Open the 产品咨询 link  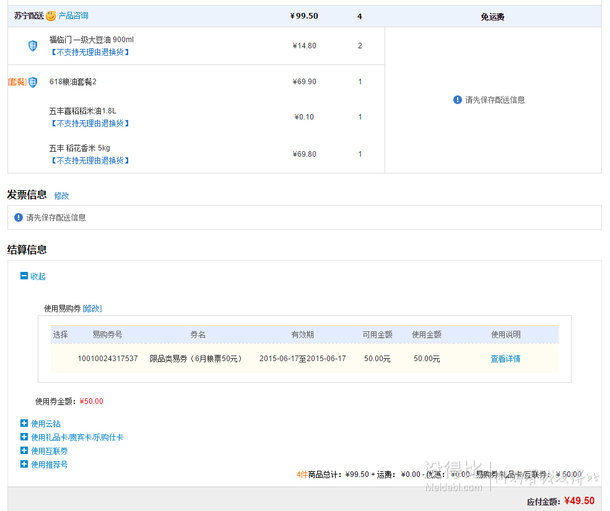(73, 16)
